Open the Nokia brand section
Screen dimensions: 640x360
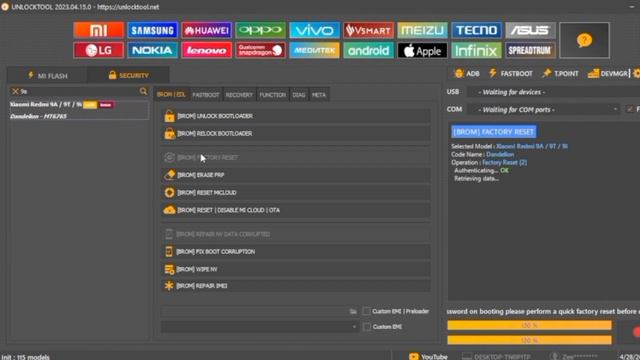pos(153,50)
